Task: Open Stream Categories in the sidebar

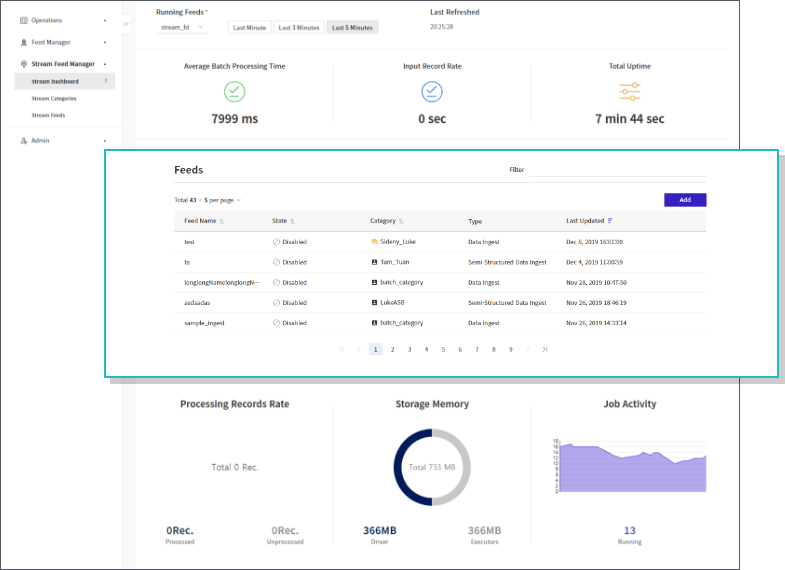Action: [54, 98]
